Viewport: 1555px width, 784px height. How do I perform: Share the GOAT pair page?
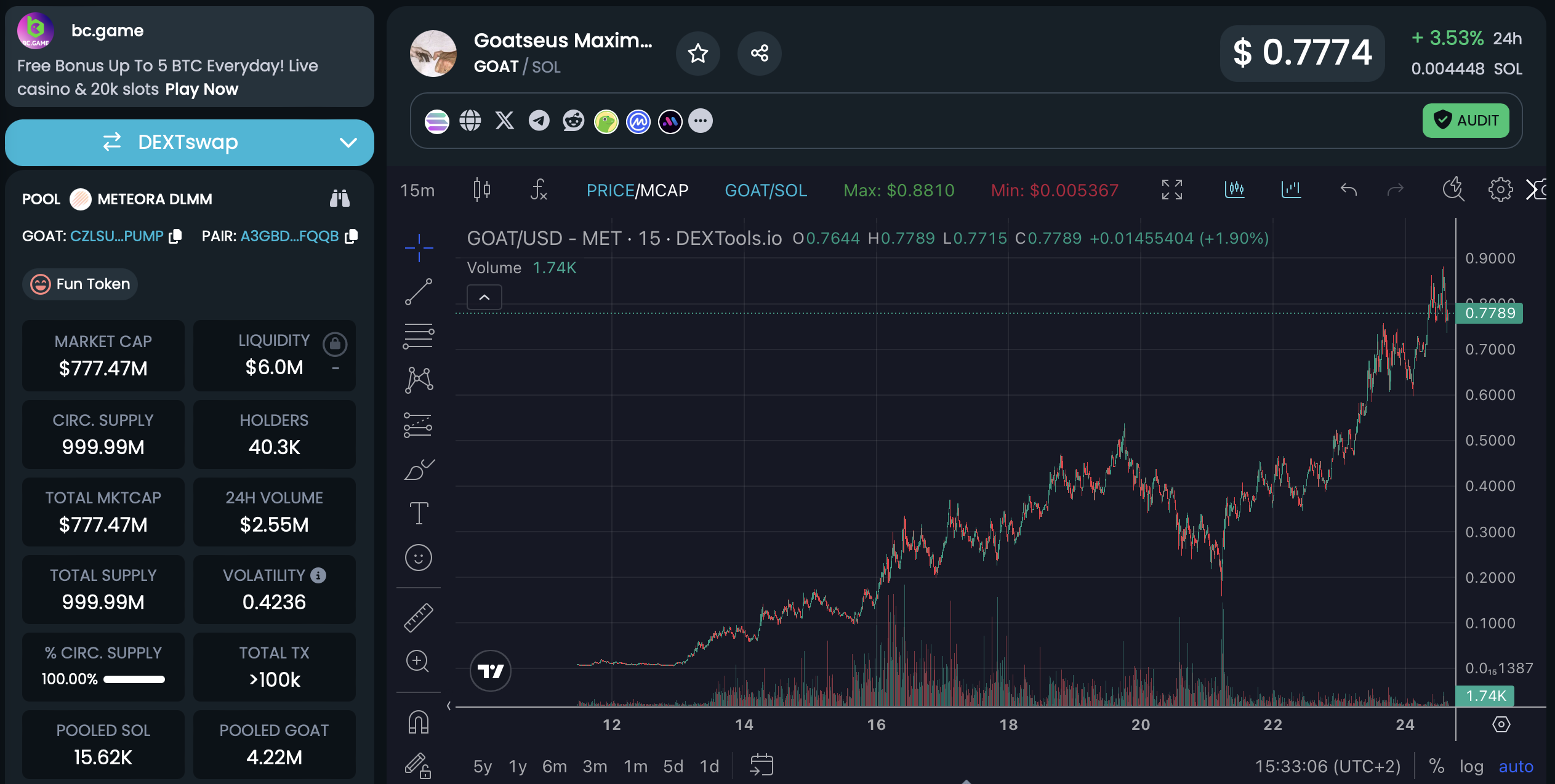coord(759,54)
